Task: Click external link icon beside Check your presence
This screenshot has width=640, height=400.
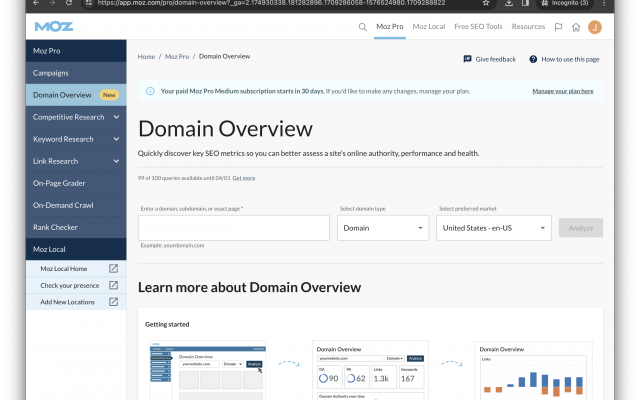Action: coord(113,285)
